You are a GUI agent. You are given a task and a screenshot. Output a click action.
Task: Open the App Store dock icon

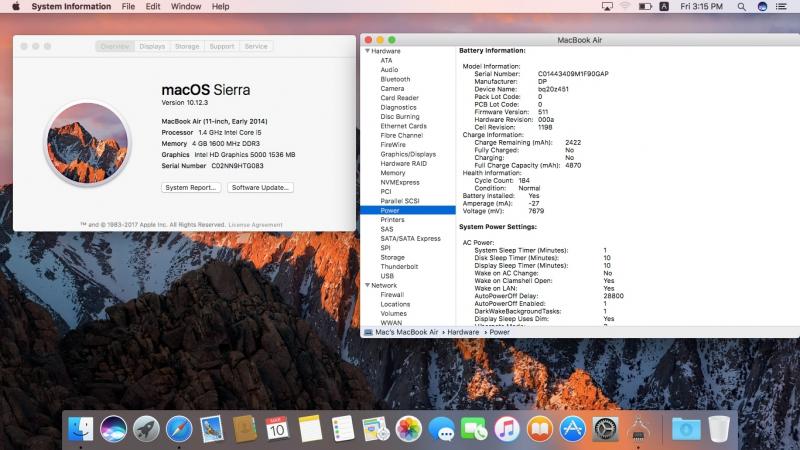pos(572,429)
